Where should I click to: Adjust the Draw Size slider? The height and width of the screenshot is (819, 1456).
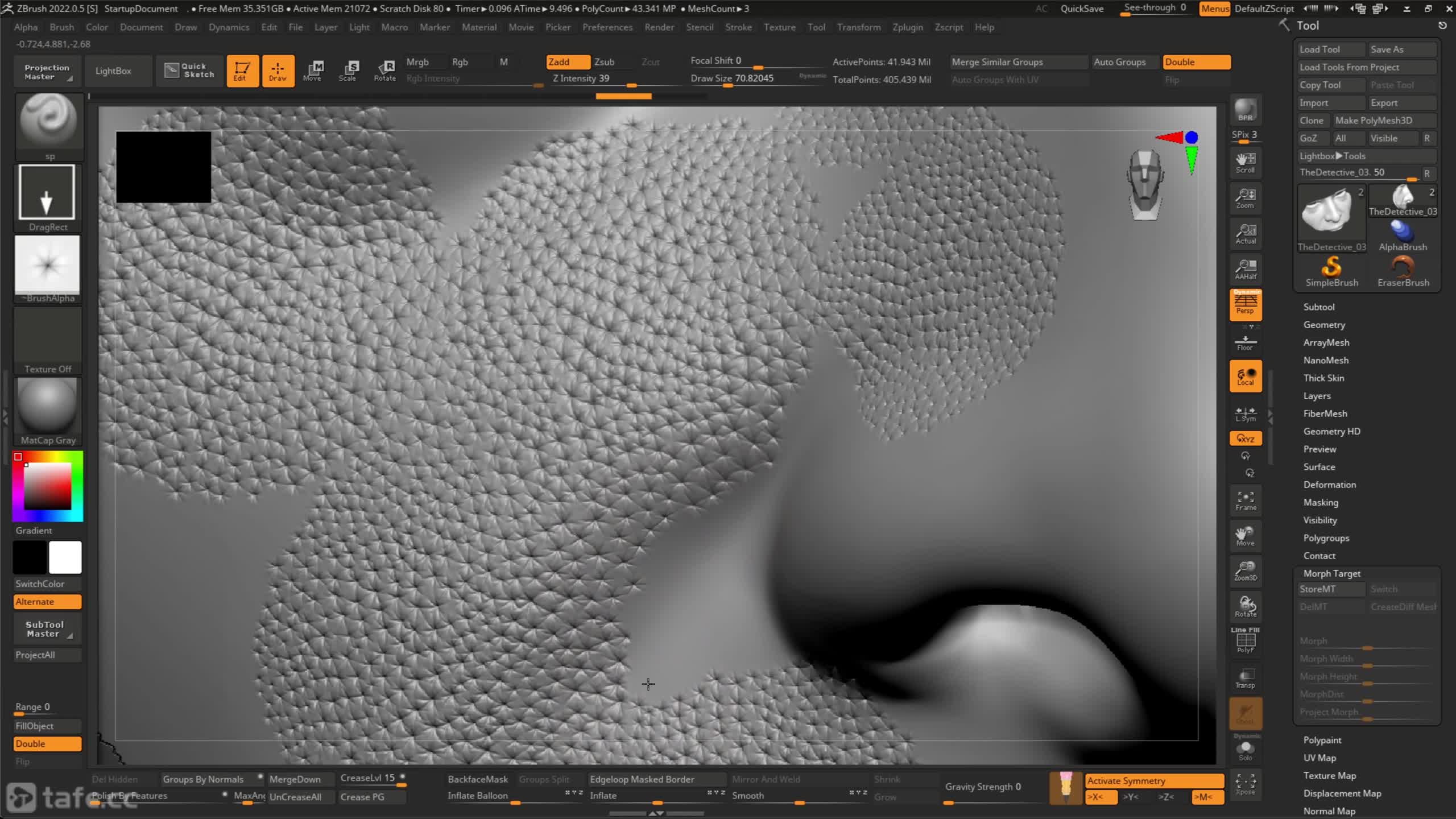(756, 79)
